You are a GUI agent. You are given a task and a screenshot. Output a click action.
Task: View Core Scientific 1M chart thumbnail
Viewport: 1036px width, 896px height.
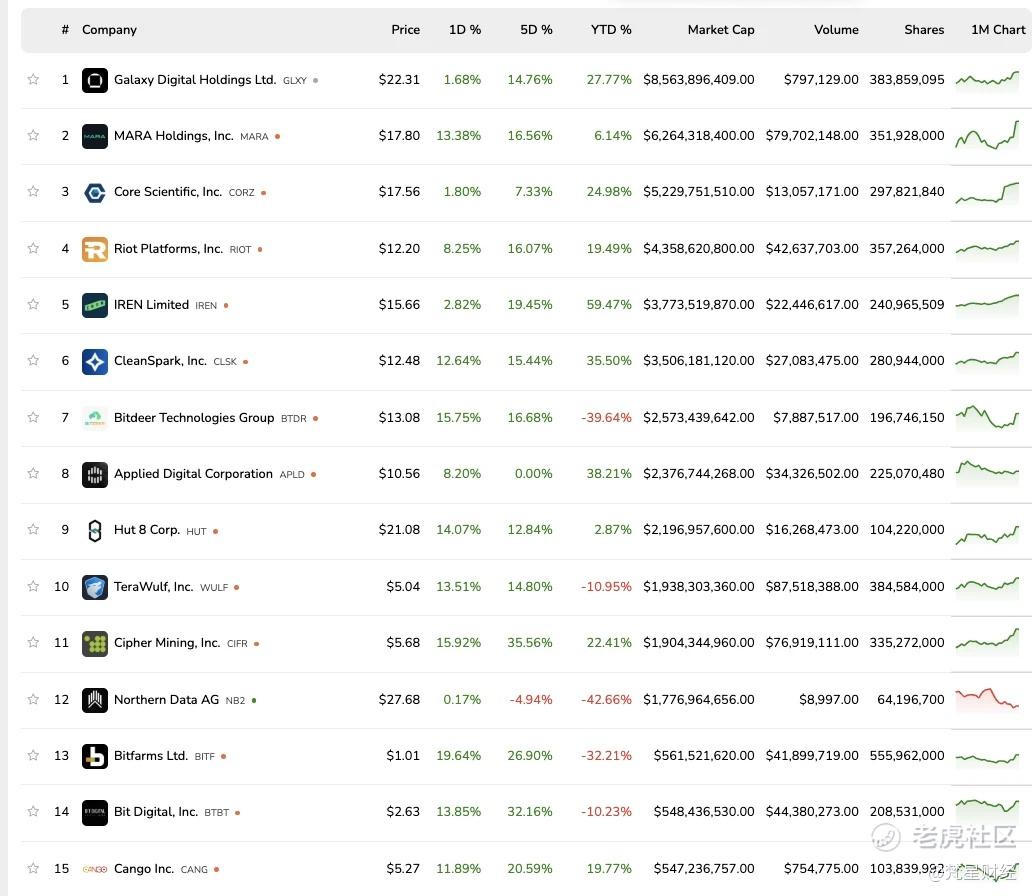point(987,192)
